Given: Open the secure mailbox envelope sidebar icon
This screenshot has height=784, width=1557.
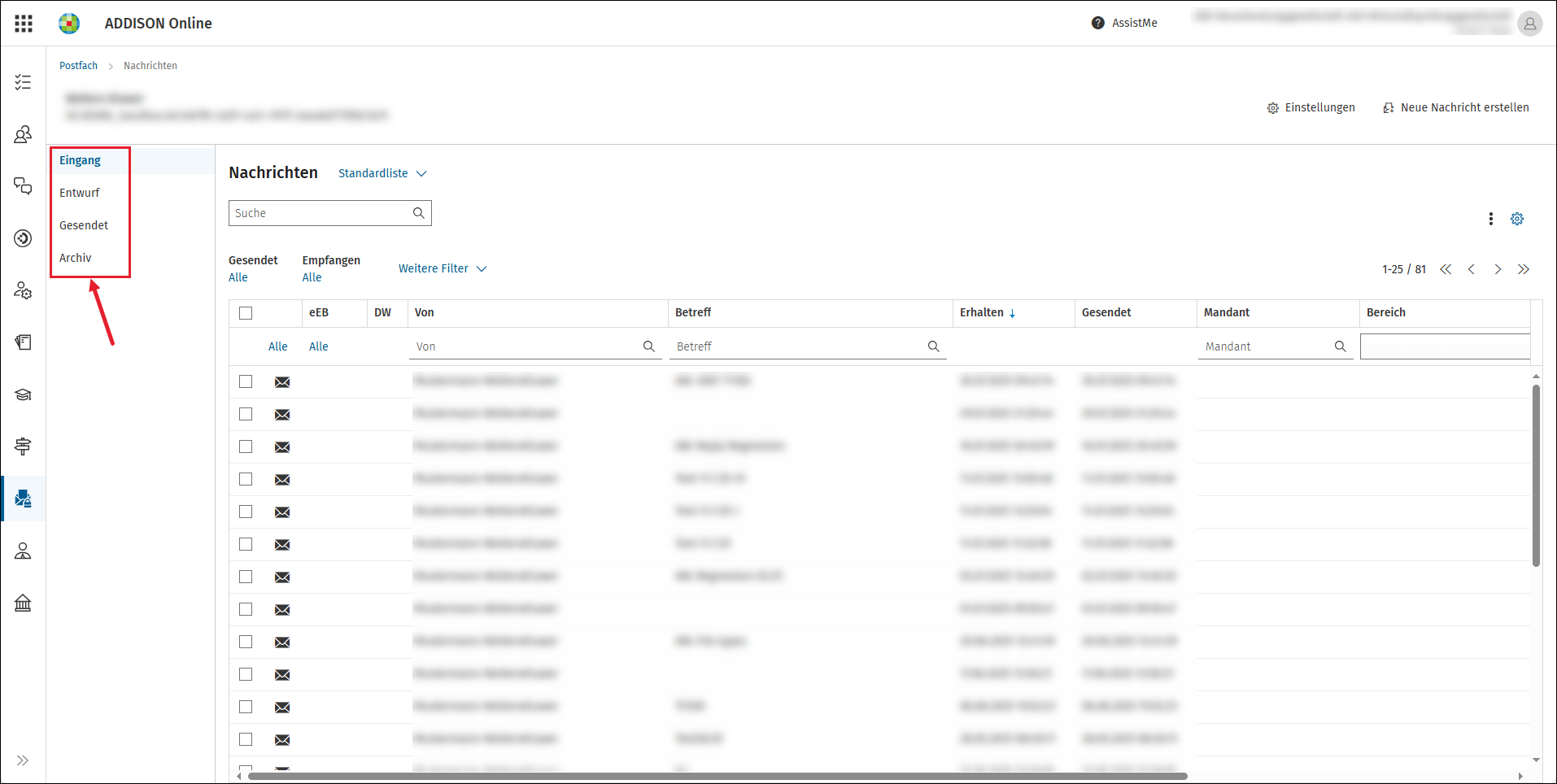Looking at the screenshot, I should (23, 499).
